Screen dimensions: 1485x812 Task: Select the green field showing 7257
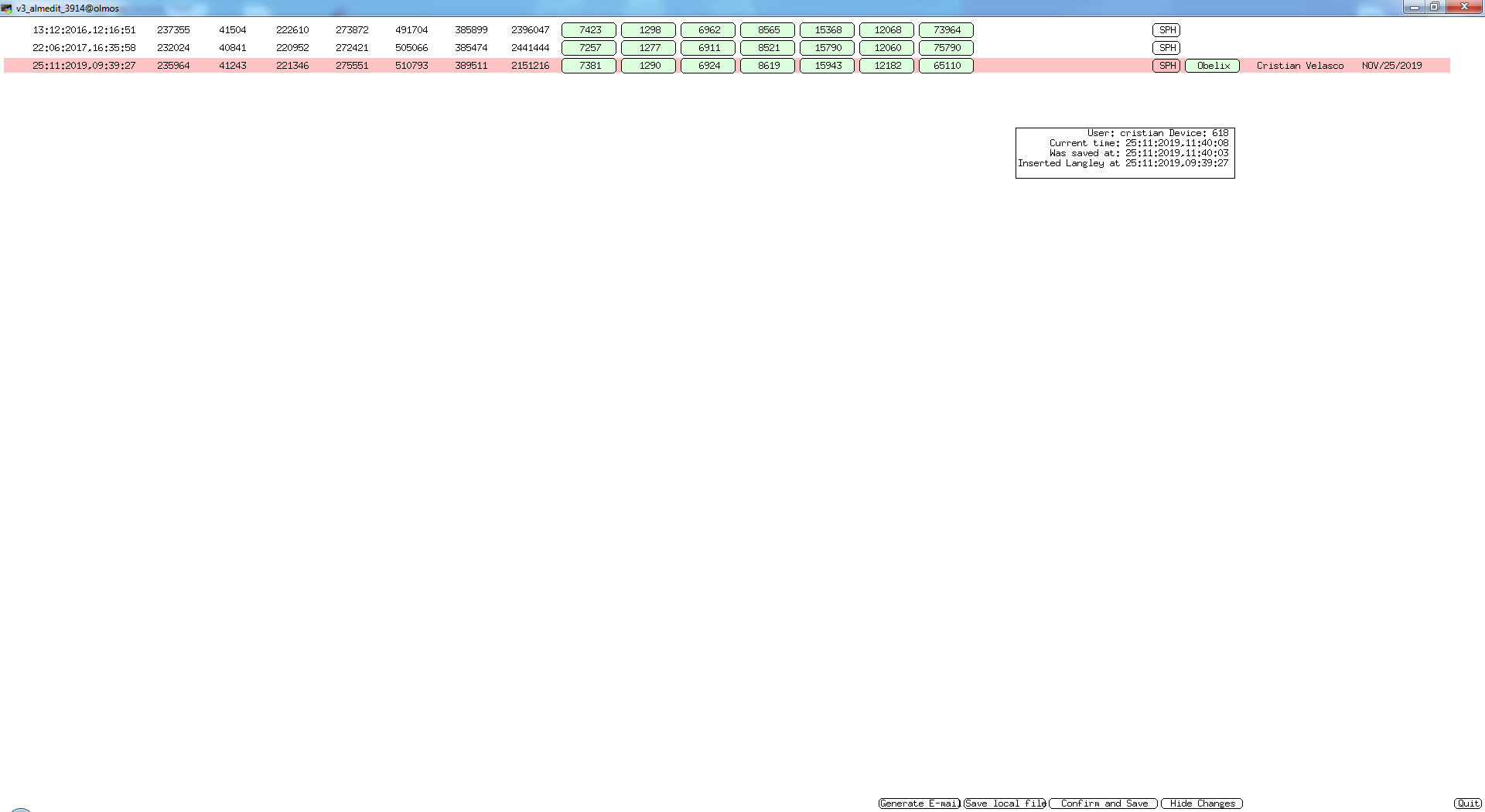(x=589, y=48)
